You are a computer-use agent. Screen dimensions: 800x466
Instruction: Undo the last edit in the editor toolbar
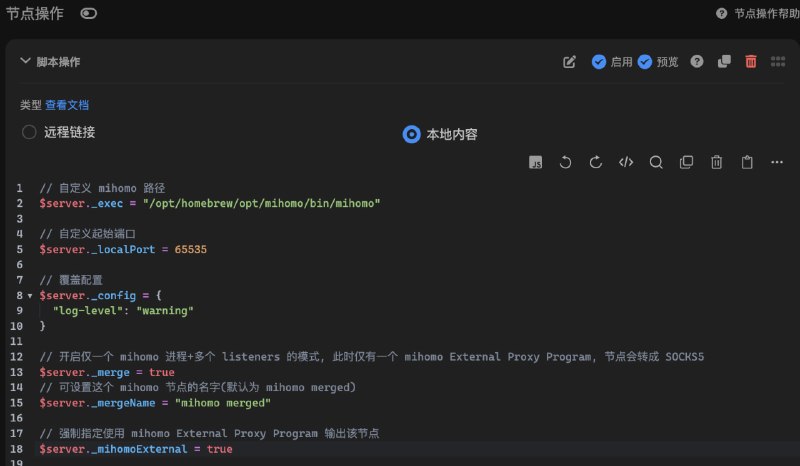(x=565, y=163)
